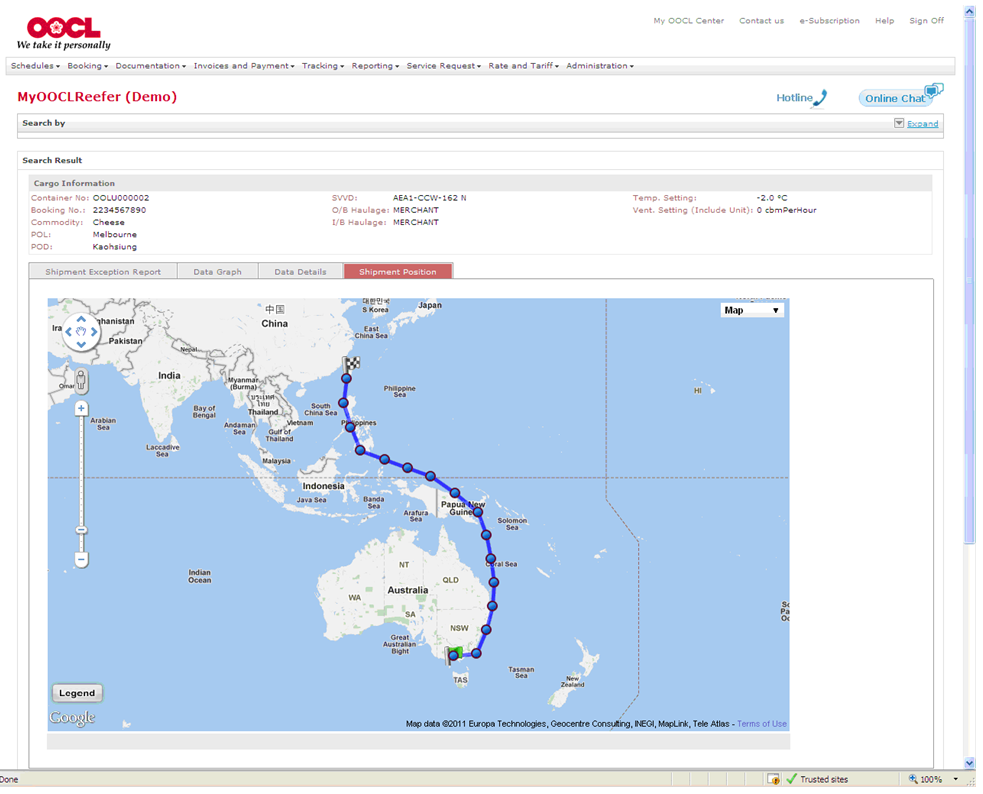This screenshot has width=983, height=794.
Task: Click the map zoom slider handle
Action: 81,530
